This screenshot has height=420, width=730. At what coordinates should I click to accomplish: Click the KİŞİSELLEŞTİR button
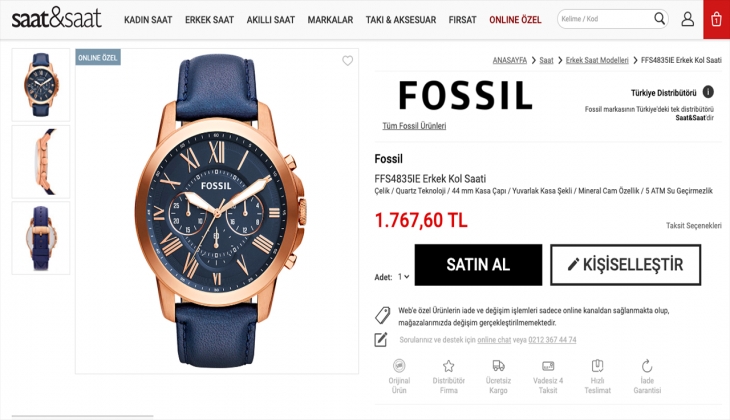[625, 264]
